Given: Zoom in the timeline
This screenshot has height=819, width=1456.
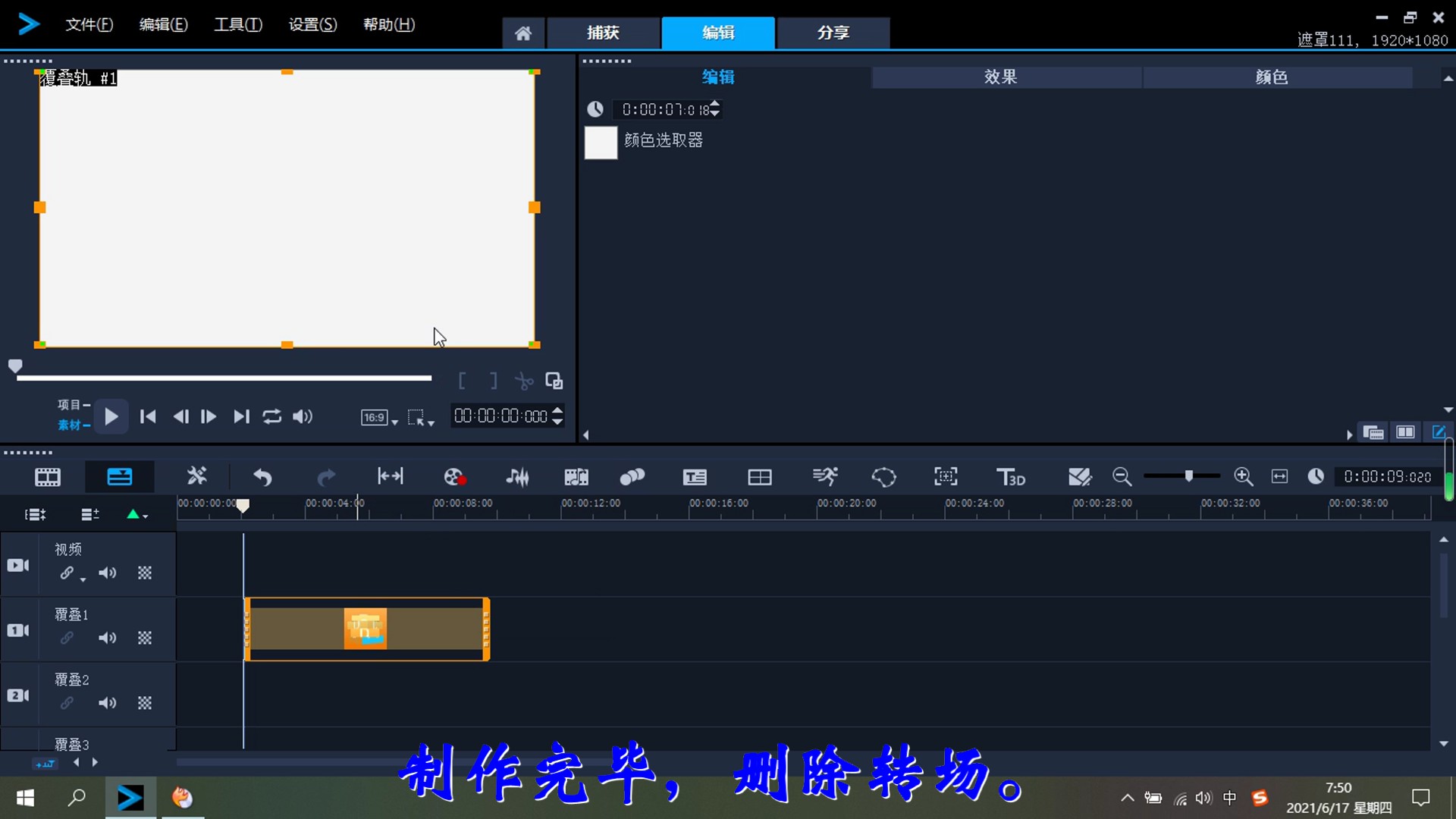Looking at the screenshot, I should [1244, 477].
